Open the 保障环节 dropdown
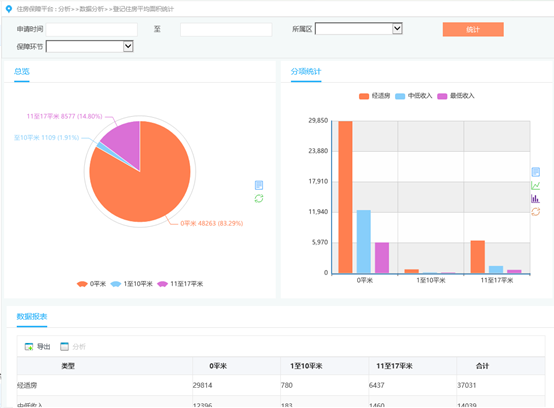Screen dimensions: 554x408 pyautogui.click(x=89, y=46)
